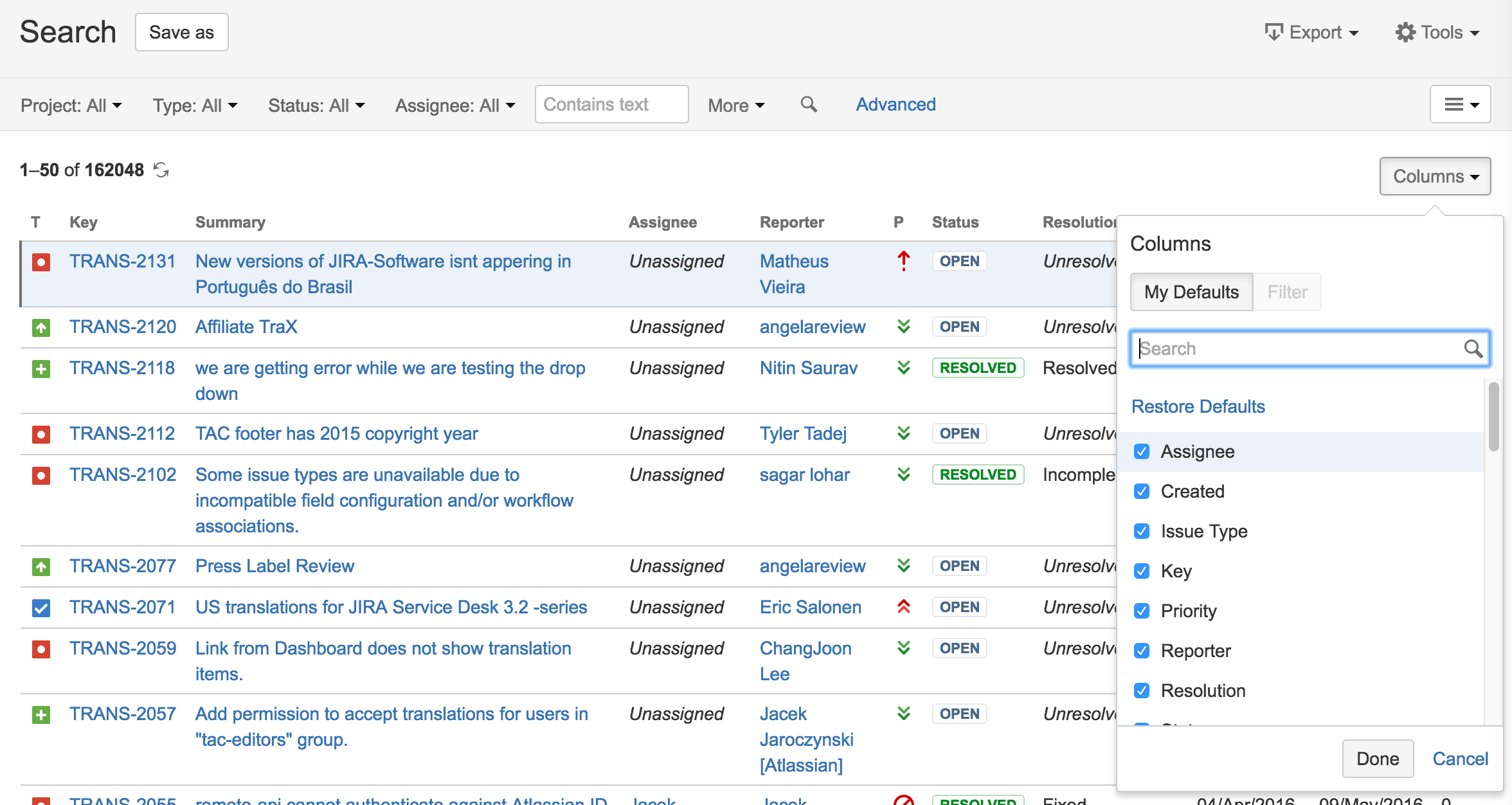Screen dimensions: 1512x805
Task: Click the Restore Defaults link
Action: coord(1198,406)
